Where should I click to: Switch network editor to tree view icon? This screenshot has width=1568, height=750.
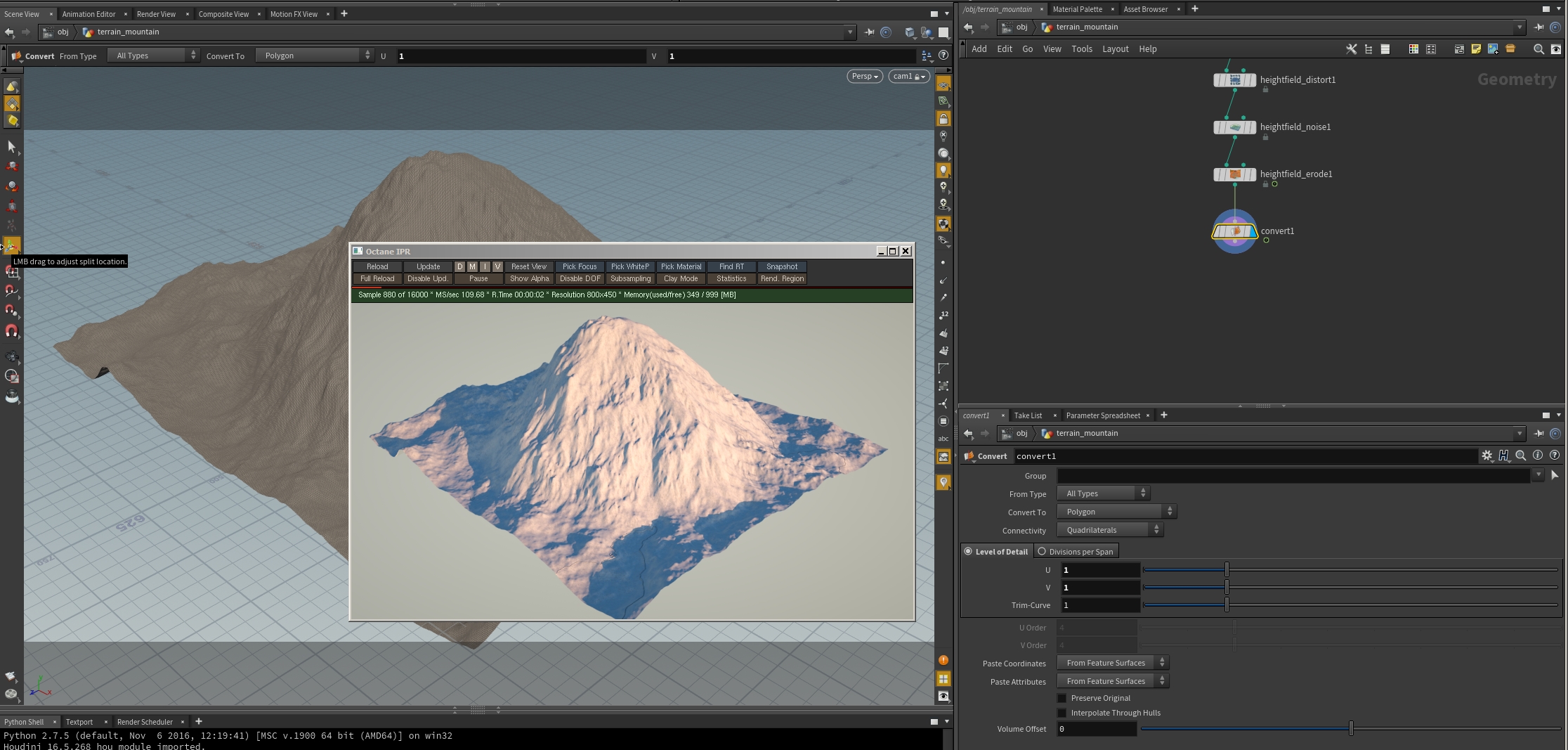click(x=1368, y=49)
